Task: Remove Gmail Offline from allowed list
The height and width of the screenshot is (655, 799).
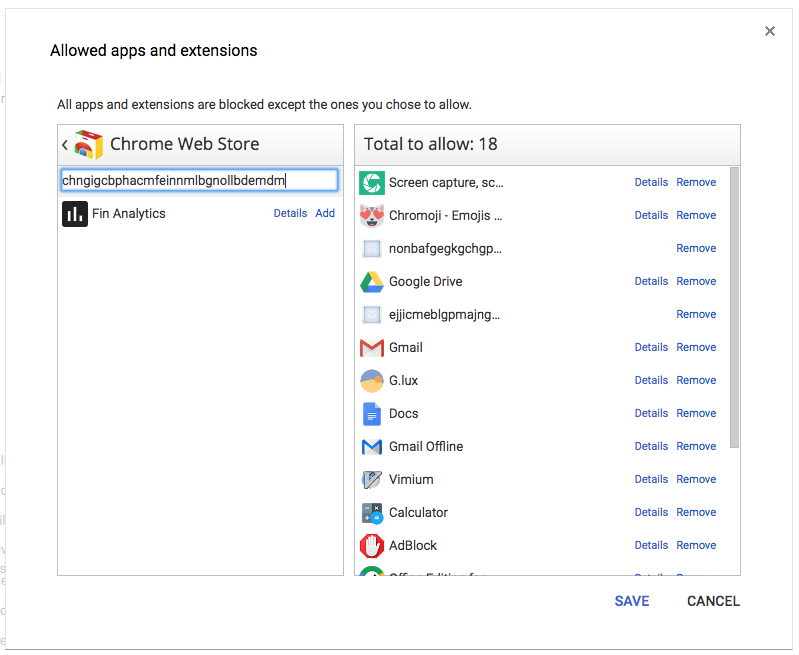Action: [696, 447]
